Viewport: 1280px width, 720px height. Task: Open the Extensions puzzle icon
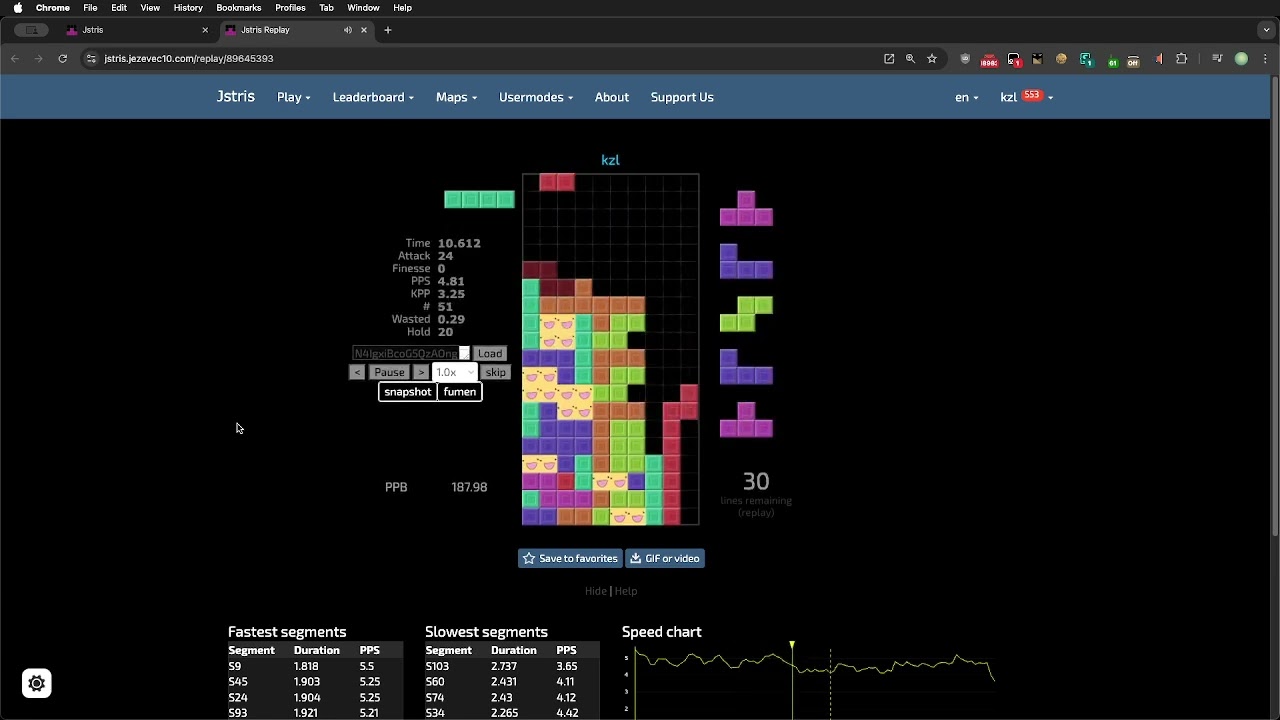point(1181,59)
